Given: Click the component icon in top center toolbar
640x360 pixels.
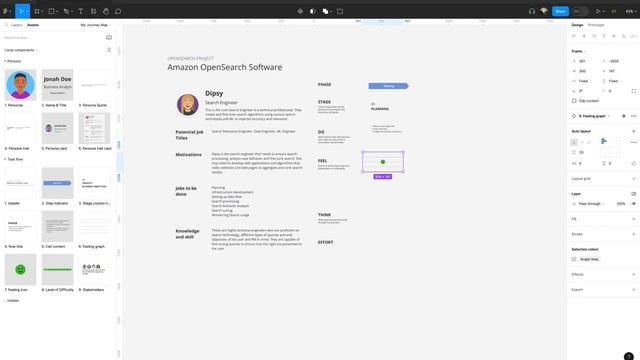Looking at the screenshot, I should pos(300,11).
